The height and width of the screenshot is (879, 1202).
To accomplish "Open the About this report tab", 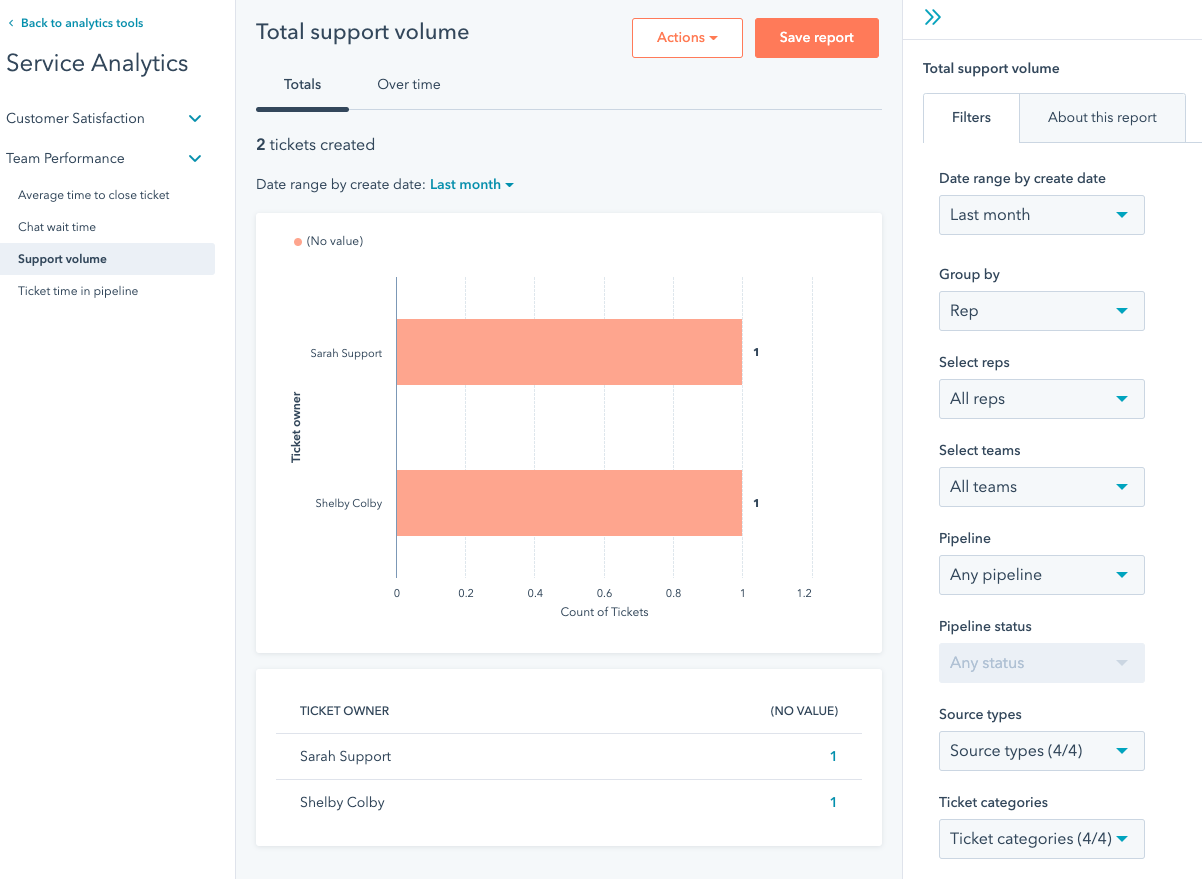I will 1101,118.
